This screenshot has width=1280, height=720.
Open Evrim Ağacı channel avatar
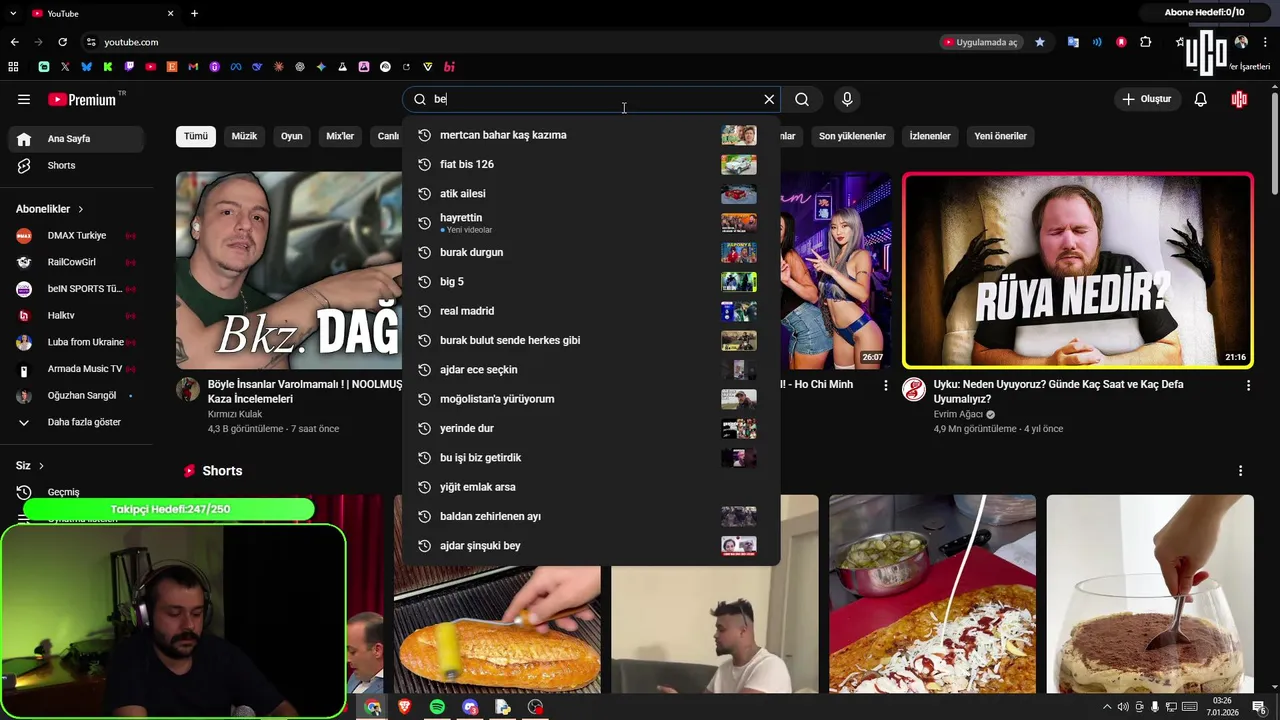coord(914,389)
